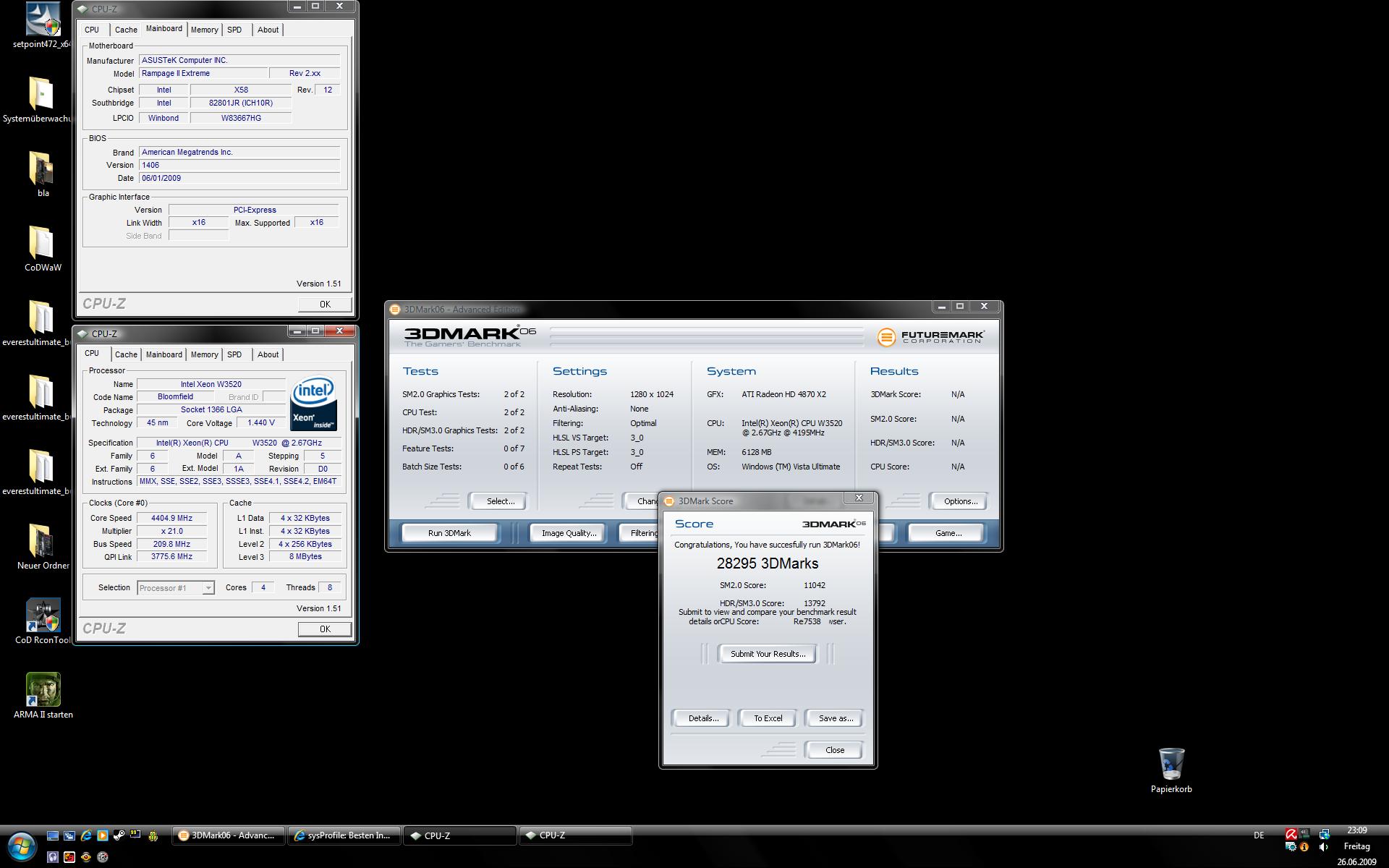Click the headphones icon in quick launch
The image size is (1389, 868).
coord(53,856)
